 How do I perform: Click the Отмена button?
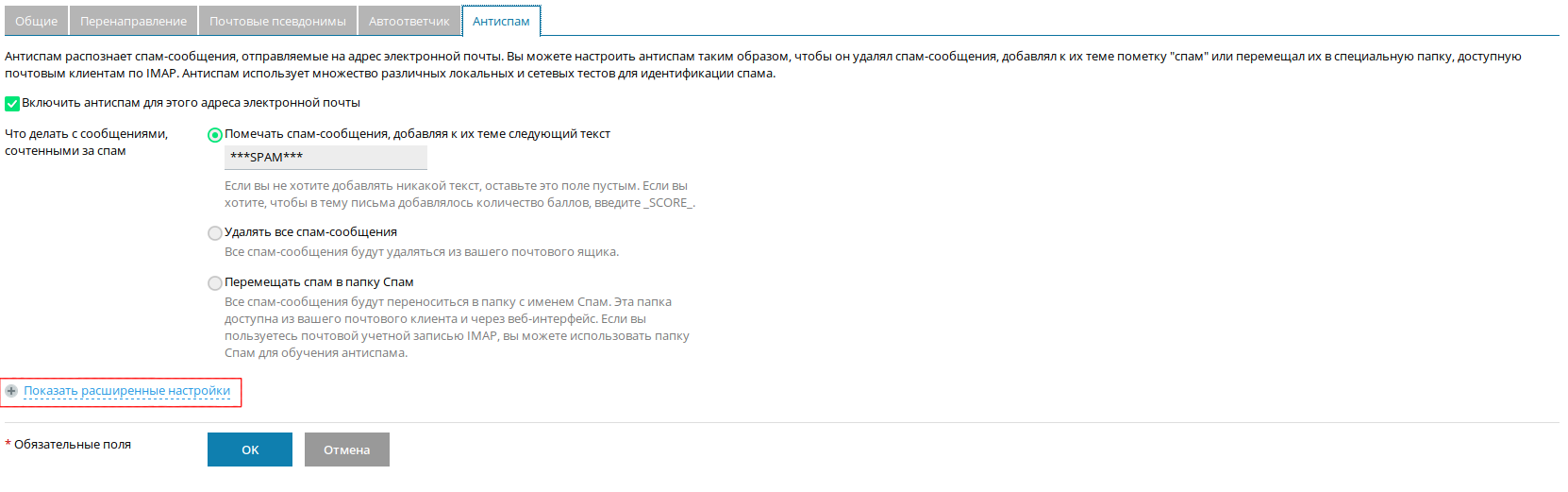click(347, 450)
